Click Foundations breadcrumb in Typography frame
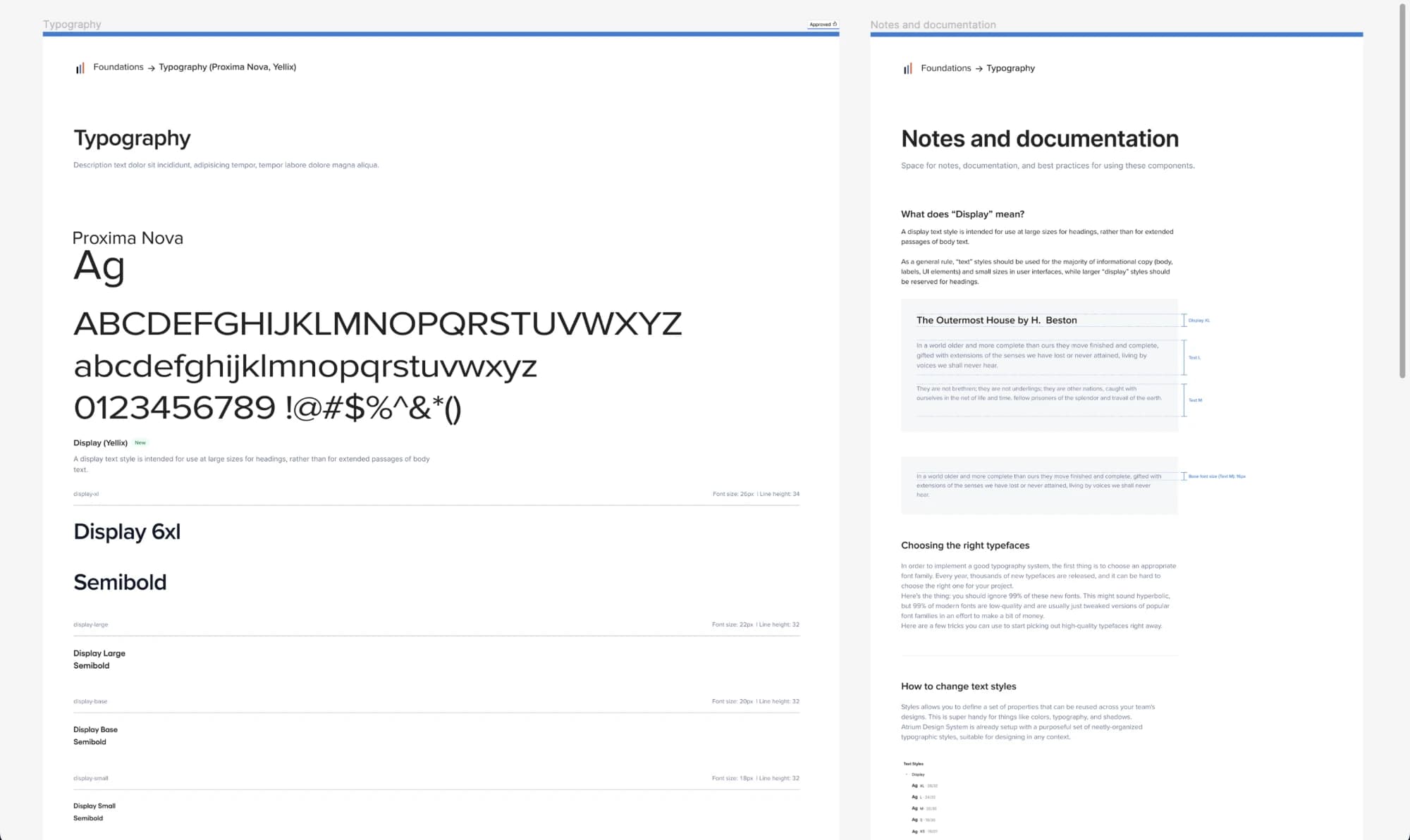Viewport: 1410px width, 840px height. (x=118, y=67)
